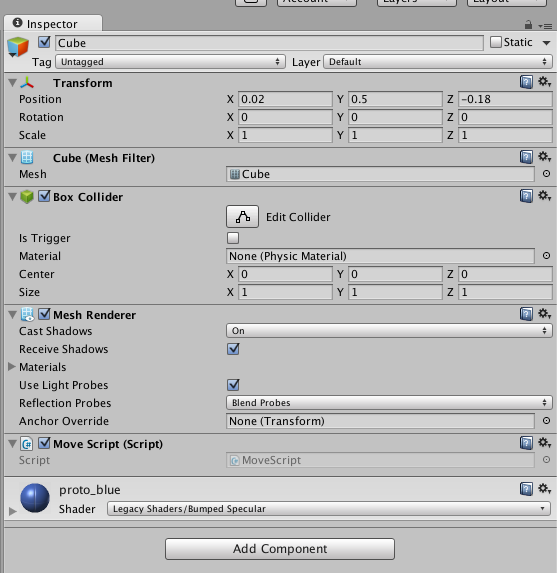This screenshot has height=573, width=557.
Task: Open Transform component help book icon
Action: 526,82
